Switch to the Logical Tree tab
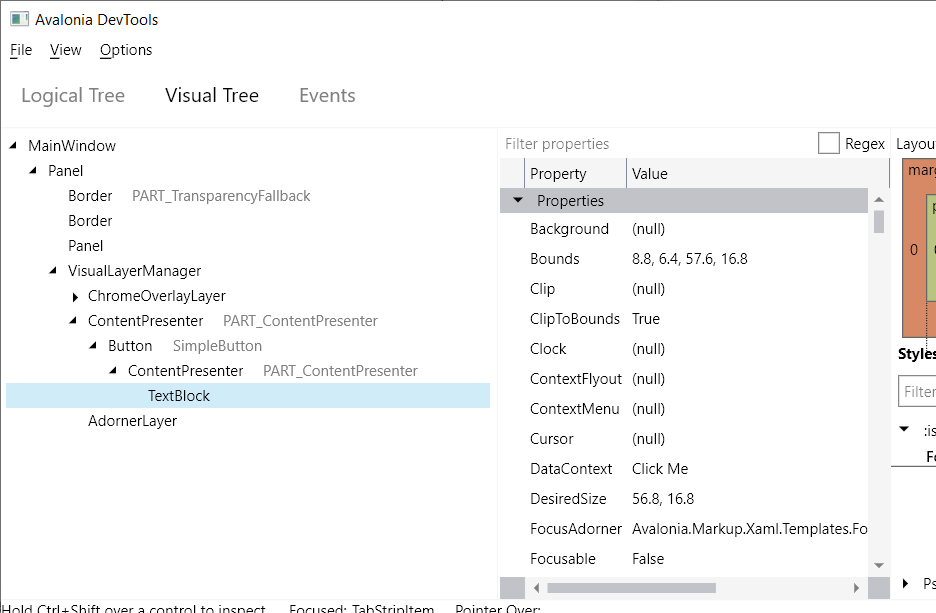This screenshot has width=936, height=613. coord(73,96)
